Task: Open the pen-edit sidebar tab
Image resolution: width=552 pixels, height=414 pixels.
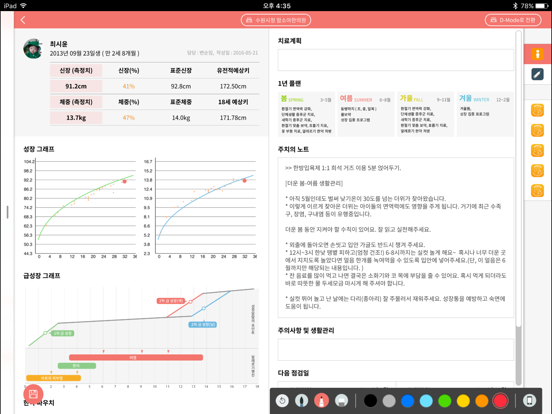Action: click(x=537, y=74)
